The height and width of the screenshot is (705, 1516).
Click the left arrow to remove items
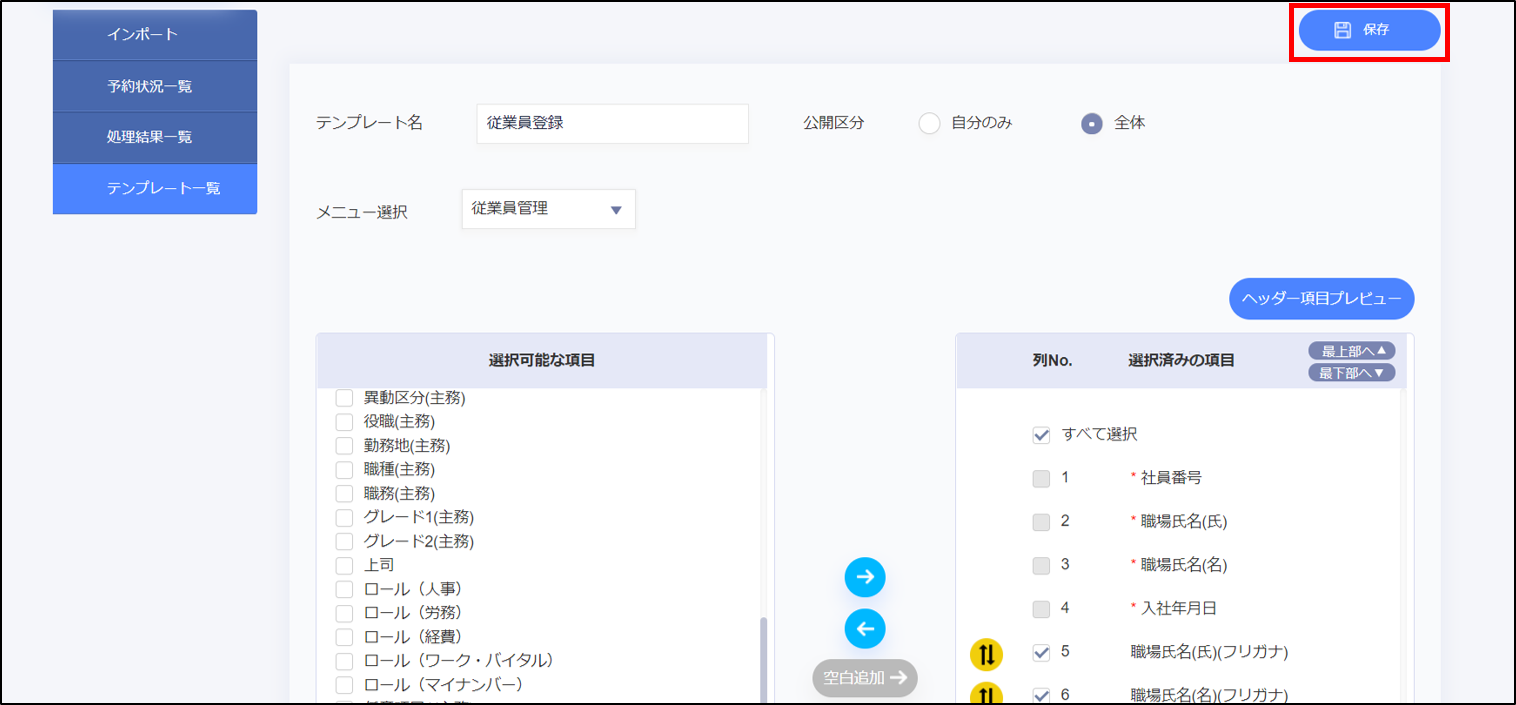coord(865,629)
